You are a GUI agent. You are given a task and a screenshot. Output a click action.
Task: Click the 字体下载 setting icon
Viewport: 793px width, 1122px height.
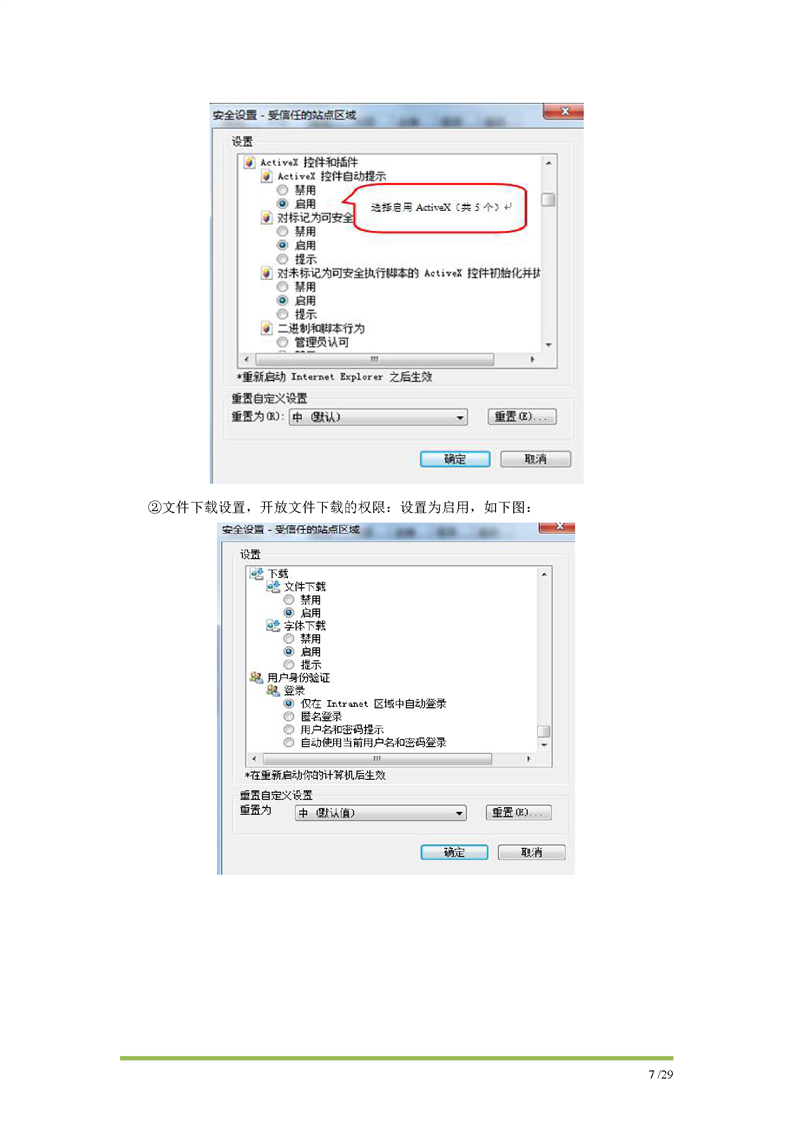coord(273,625)
